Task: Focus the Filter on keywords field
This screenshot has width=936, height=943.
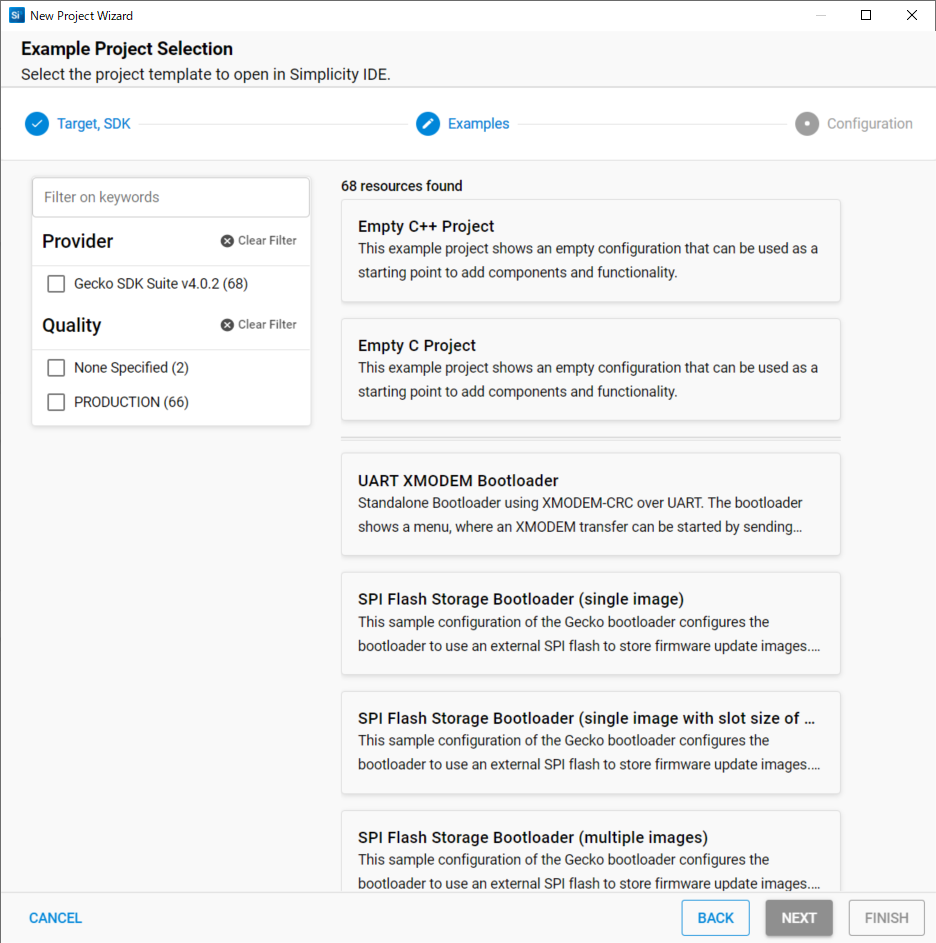Action: click(171, 197)
